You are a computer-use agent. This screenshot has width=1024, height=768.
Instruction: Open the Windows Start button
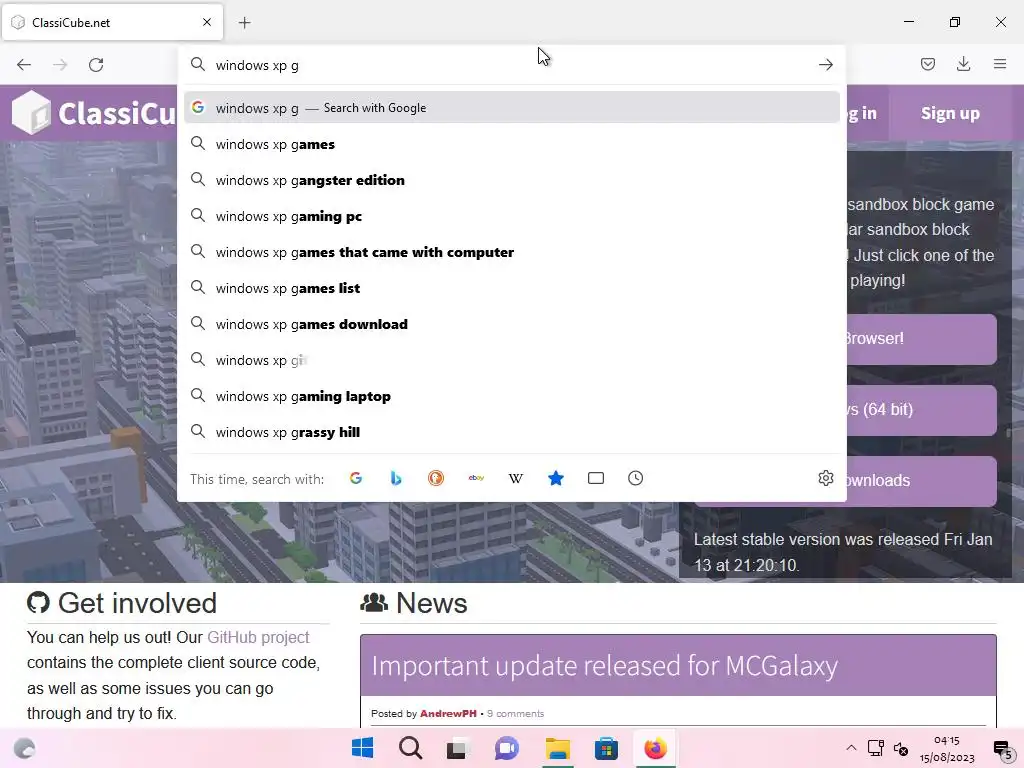tap(362, 748)
